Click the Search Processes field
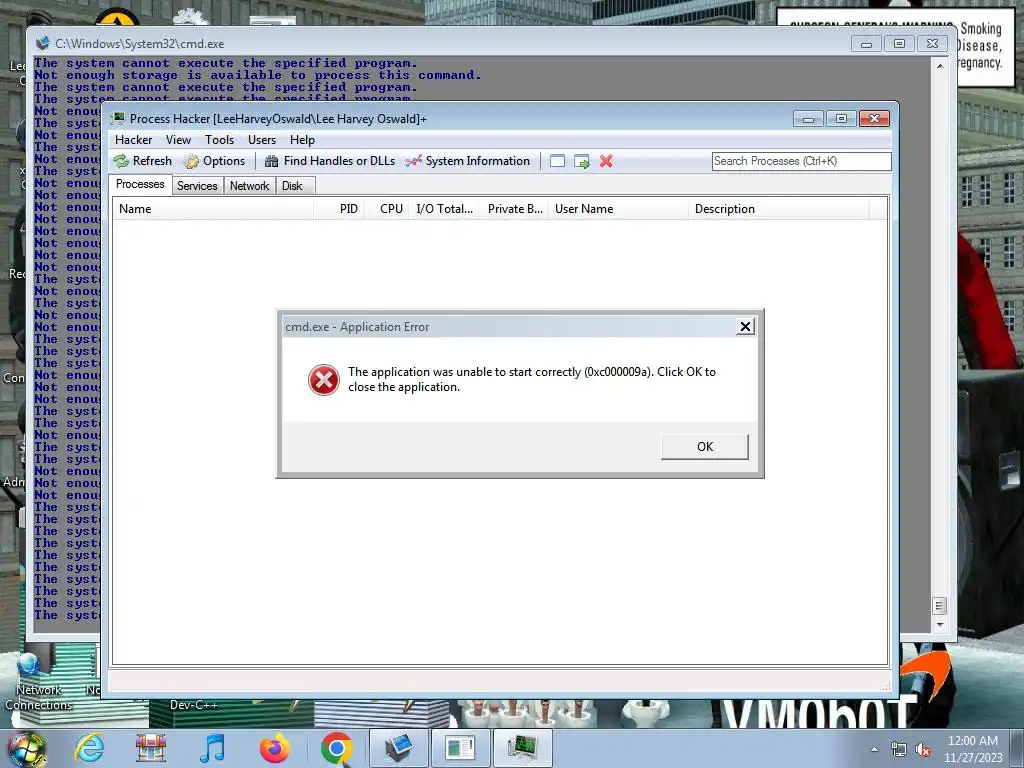 [x=801, y=161]
